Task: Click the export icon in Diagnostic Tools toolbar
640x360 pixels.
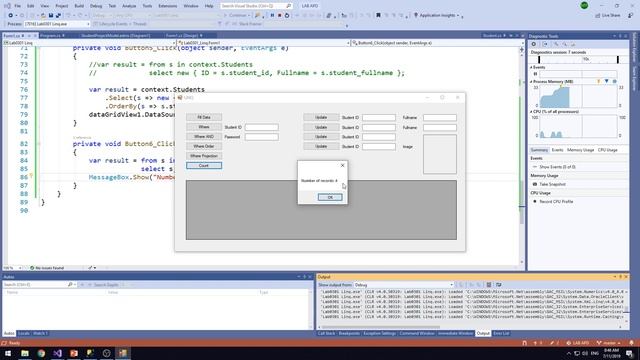Action: tap(545, 44)
